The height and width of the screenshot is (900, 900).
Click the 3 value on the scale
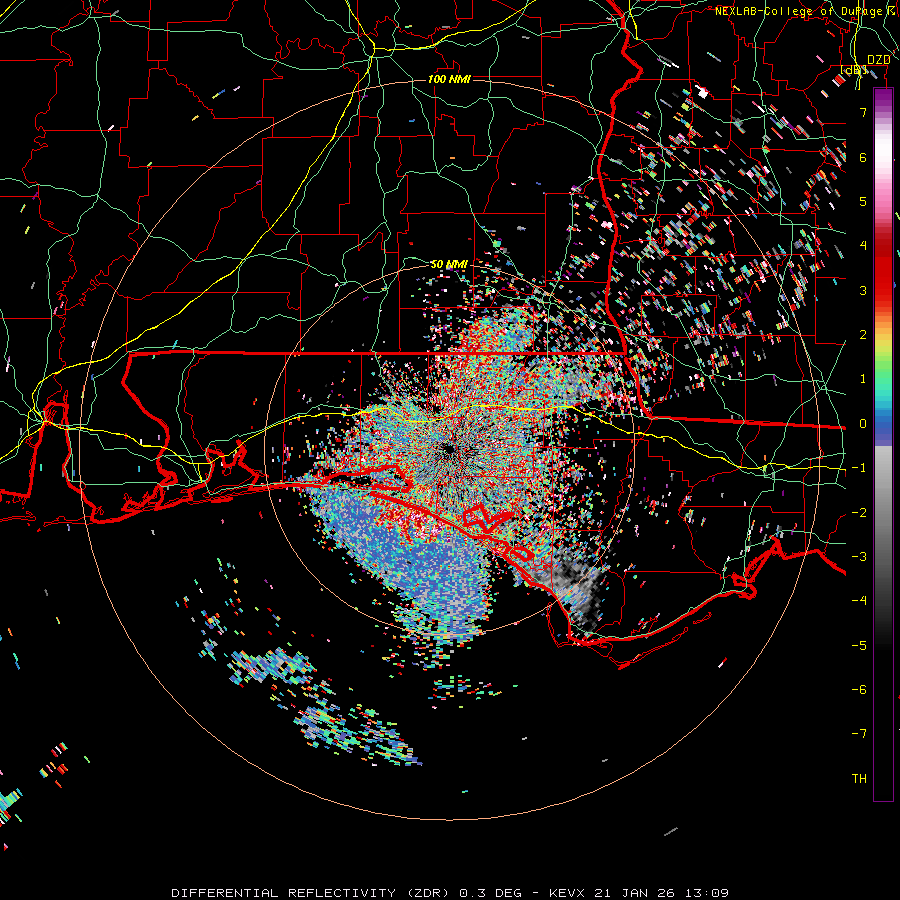(863, 290)
